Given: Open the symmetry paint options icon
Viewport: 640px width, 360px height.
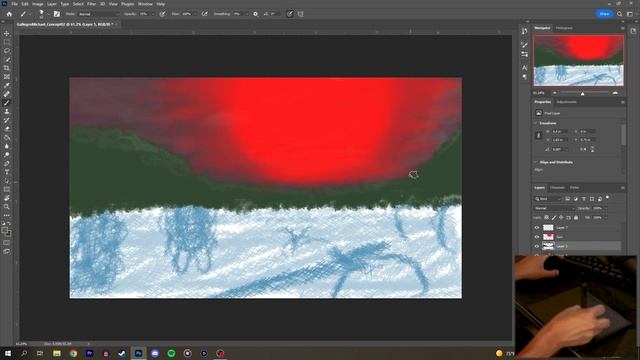Looking at the screenshot, I should click(x=301, y=14).
